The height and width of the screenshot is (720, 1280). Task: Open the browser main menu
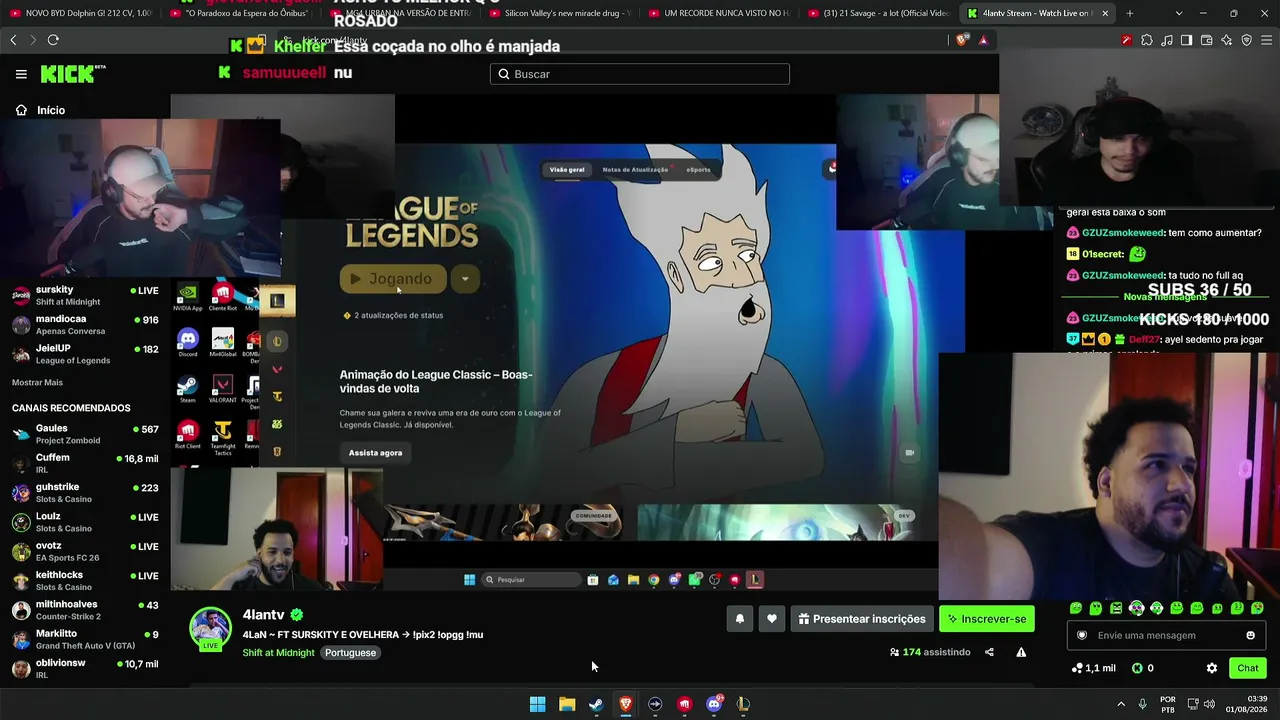tap(1266, 40)
